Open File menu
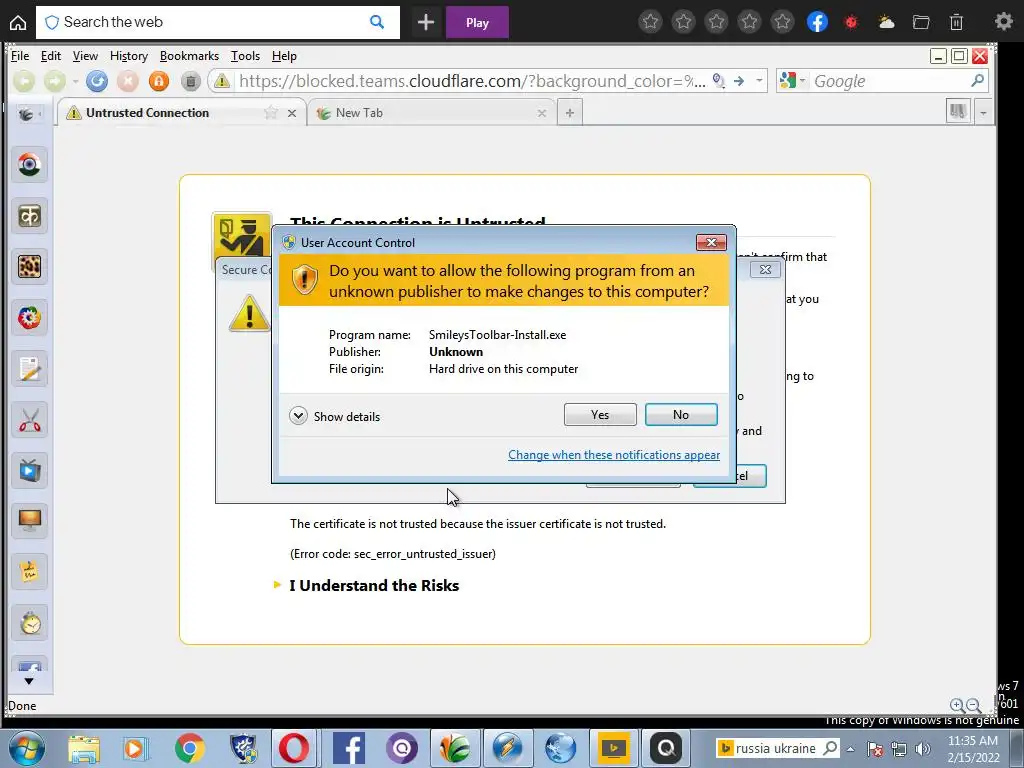The height and width of the screenshot is (768, 1024). (x=20, y=56)
